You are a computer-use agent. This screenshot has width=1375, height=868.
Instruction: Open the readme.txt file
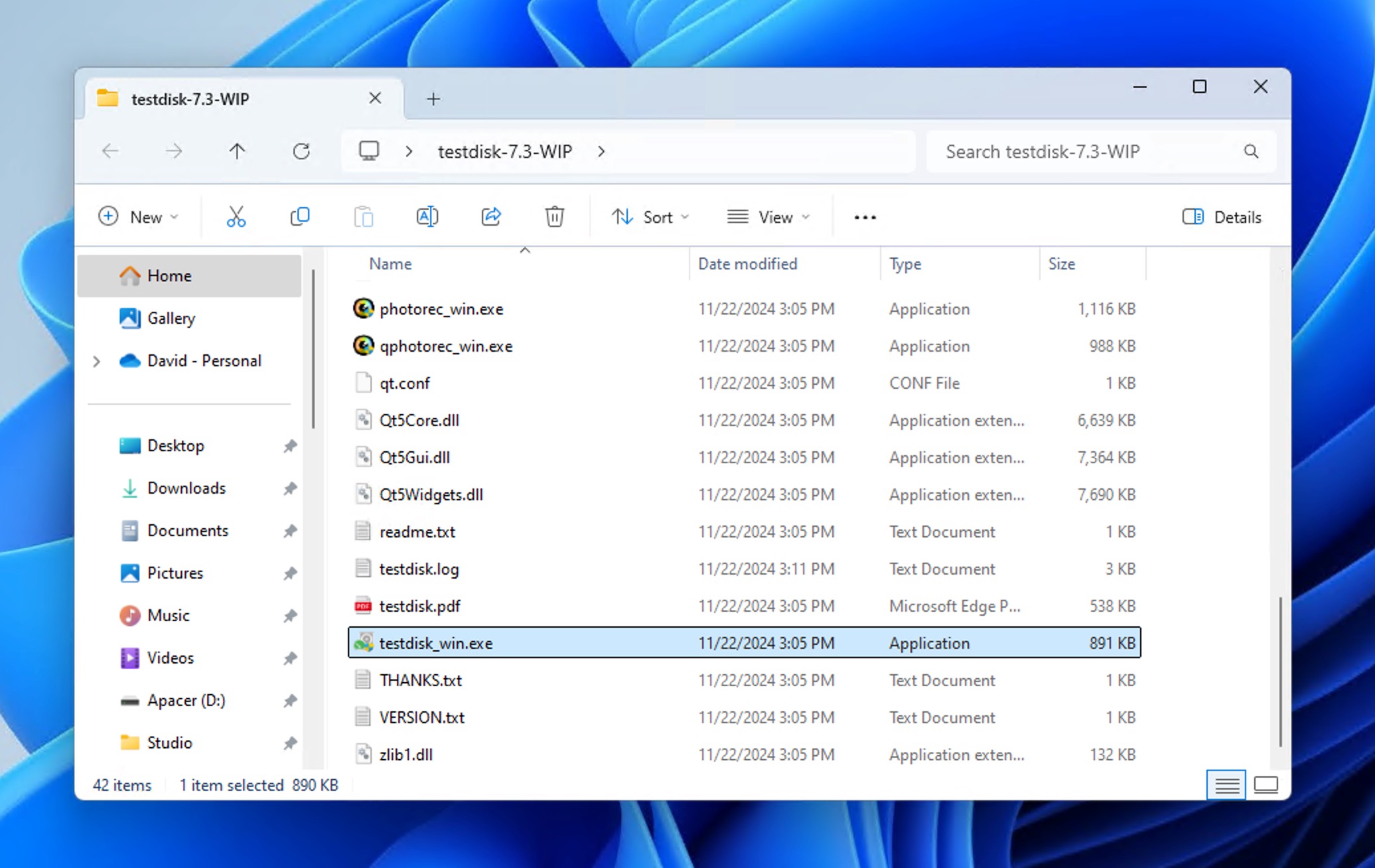point(416,531)
